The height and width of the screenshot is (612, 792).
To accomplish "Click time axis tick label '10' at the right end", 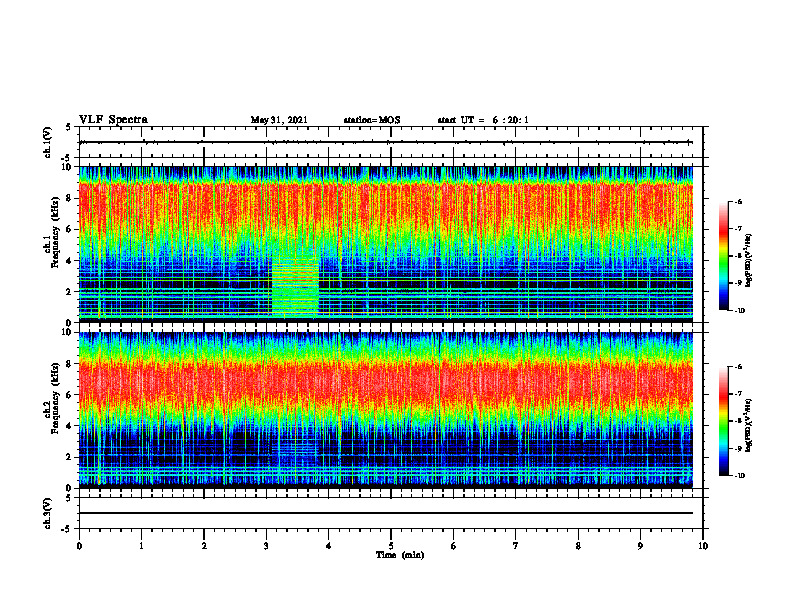I will click(x=703, y=546).
